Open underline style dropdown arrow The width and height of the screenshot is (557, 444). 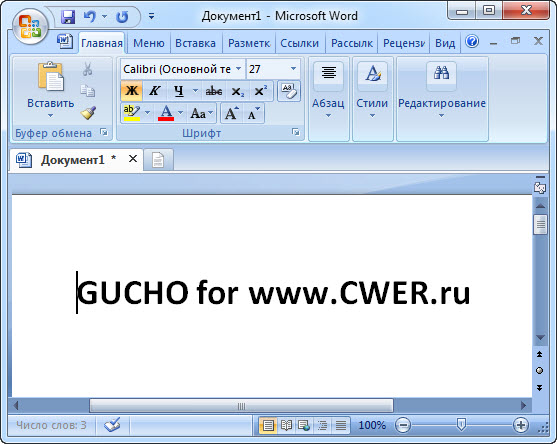click(195, 91)
